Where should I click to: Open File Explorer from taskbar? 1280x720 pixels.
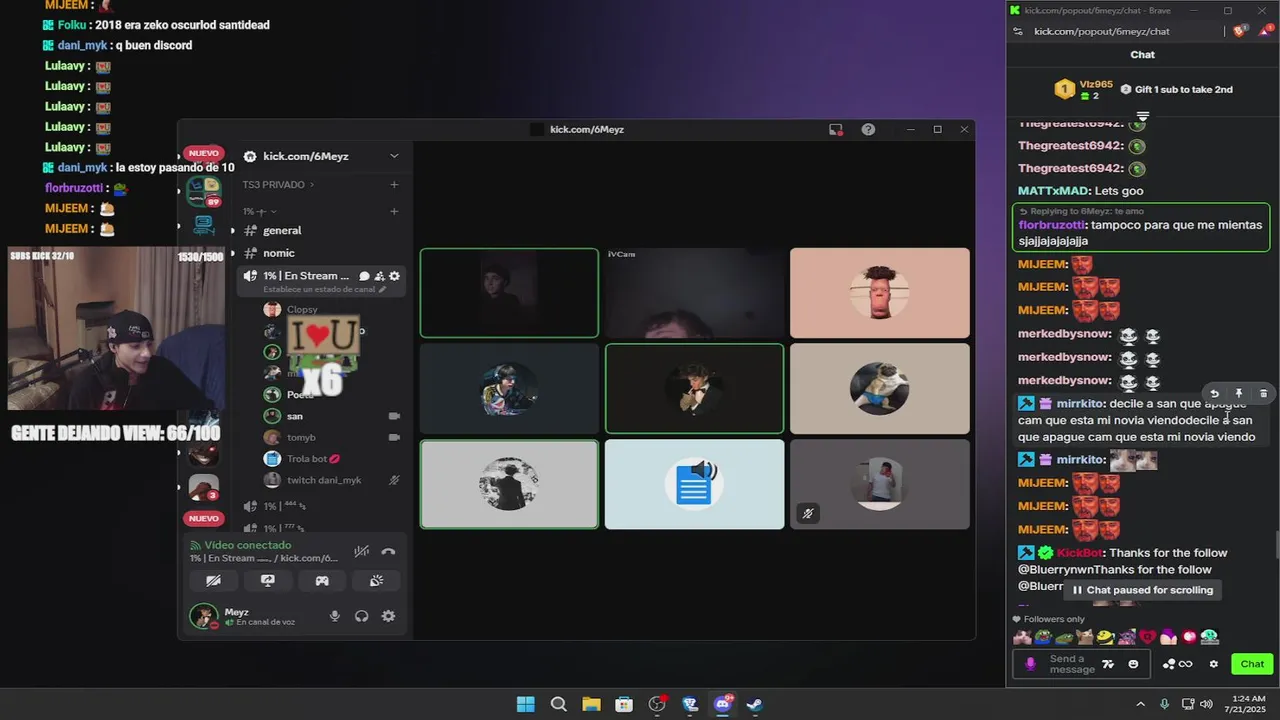pyautogui.click(x=591, y=704)
